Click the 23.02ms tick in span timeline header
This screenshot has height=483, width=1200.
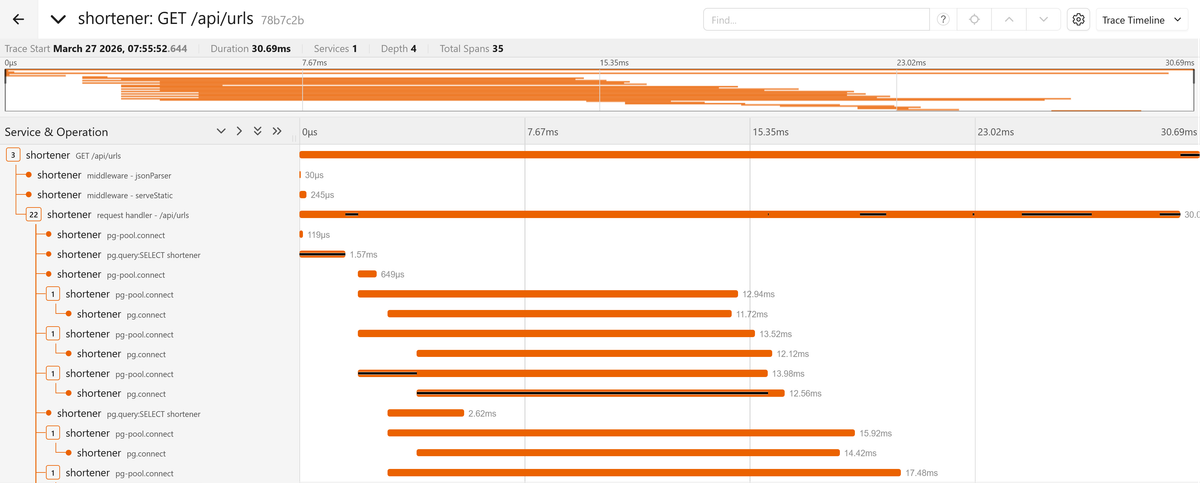pyautogui.click(x=997, y=131)
